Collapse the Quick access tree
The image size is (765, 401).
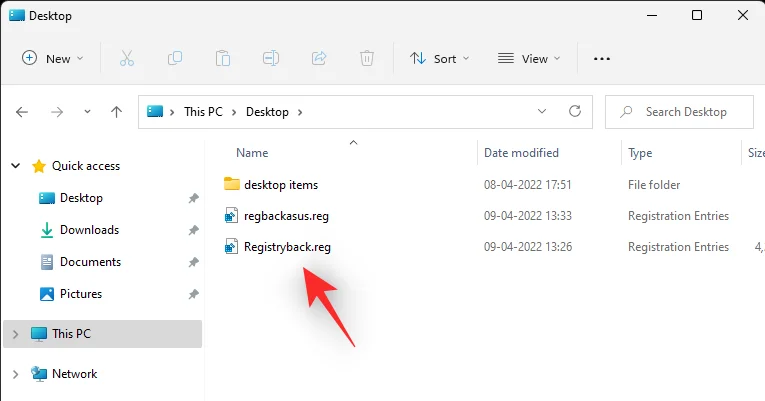(16, 166)
